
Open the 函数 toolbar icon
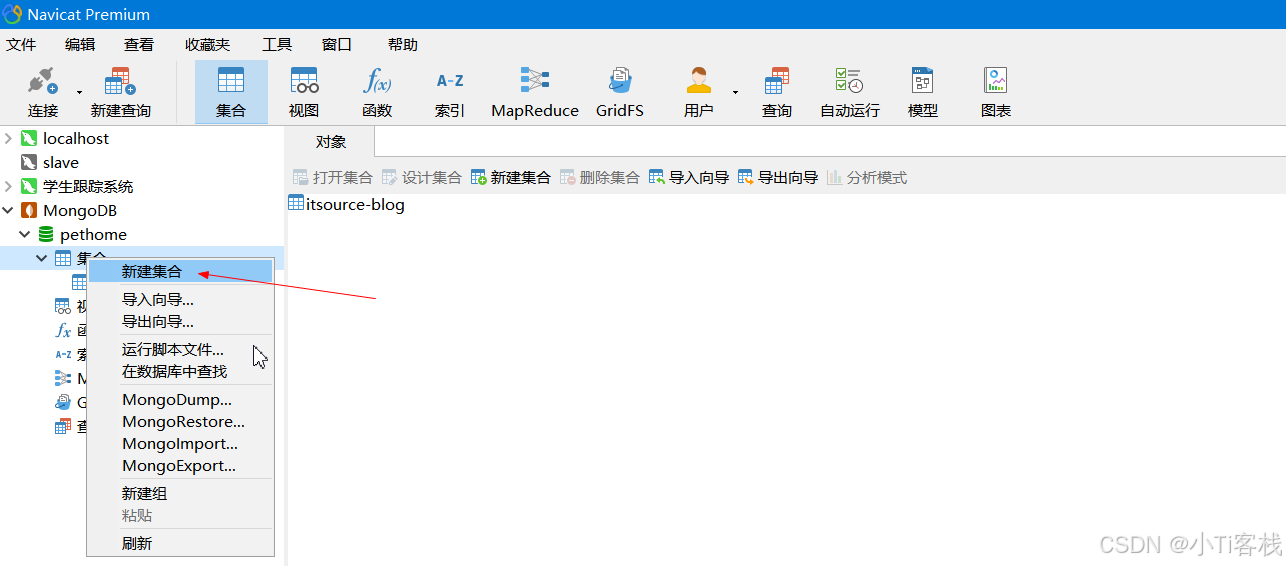[377, 92]
